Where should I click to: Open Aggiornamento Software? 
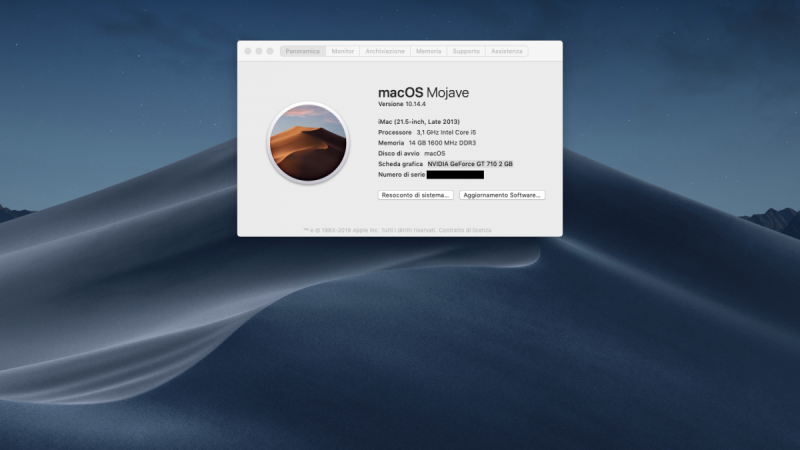pos(502,195)
